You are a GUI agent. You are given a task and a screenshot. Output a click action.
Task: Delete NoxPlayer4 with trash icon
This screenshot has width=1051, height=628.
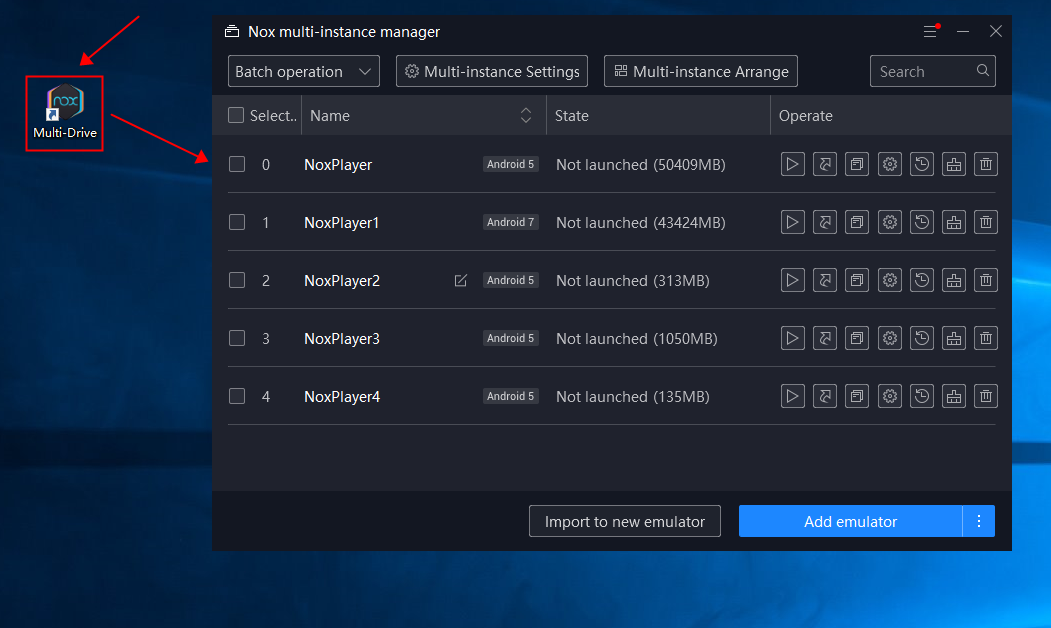[986, 396]
